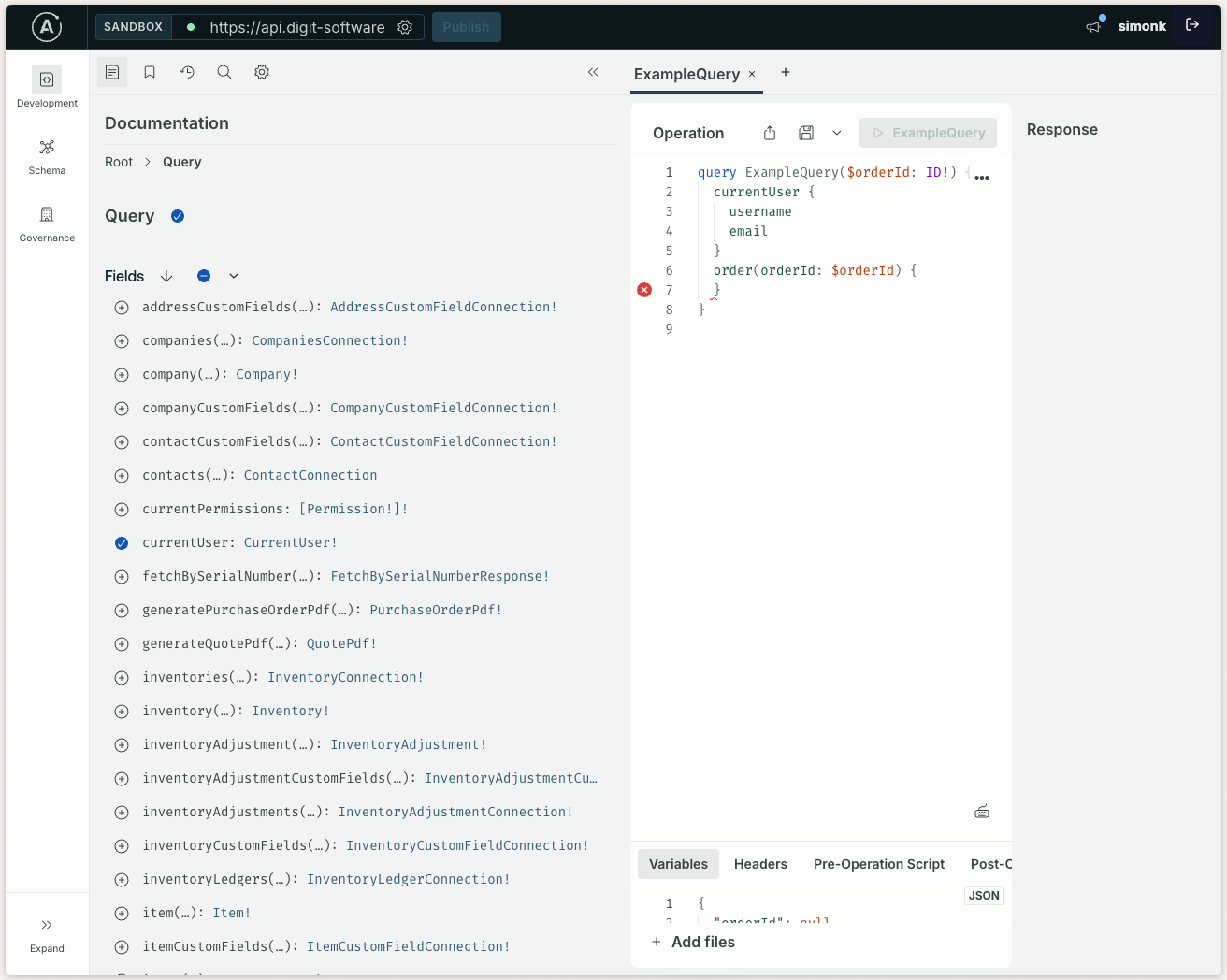The width and height of the screenshot is (1227, 980).
Task: Run the ExampleQuery operation
Action: click(928, 133)
